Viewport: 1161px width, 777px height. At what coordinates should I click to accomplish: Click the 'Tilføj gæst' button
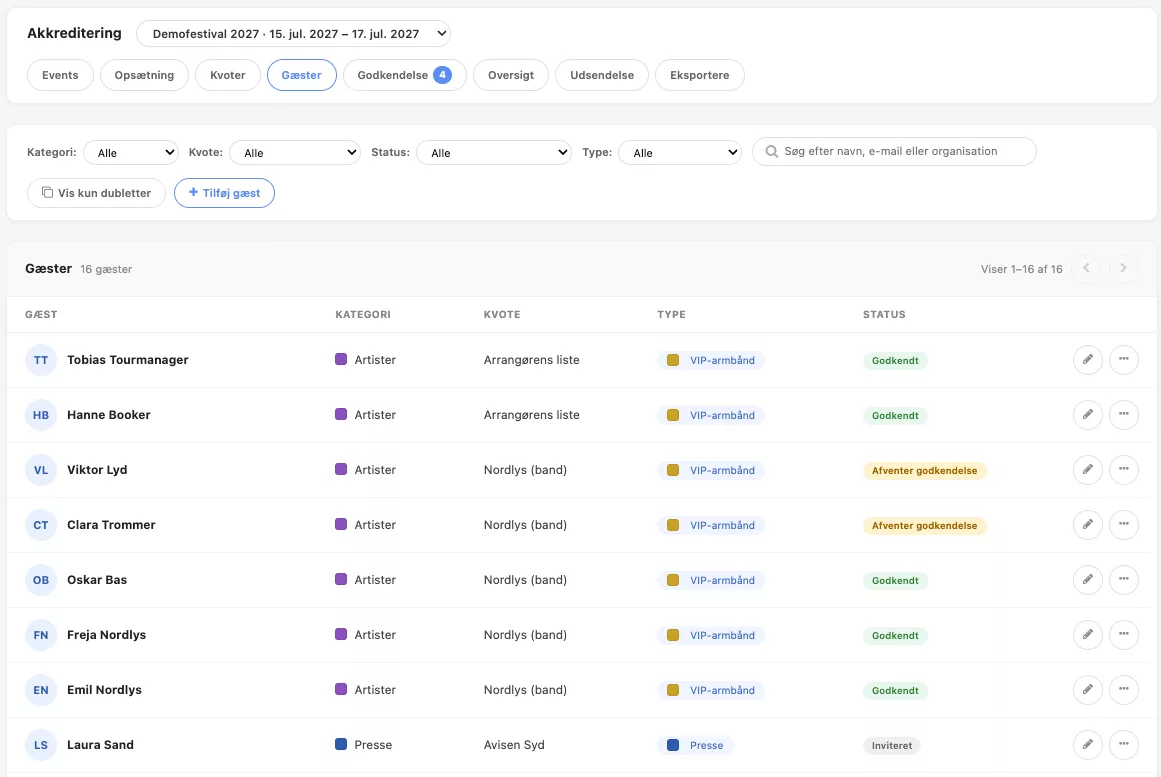click(x=224, y=193)
